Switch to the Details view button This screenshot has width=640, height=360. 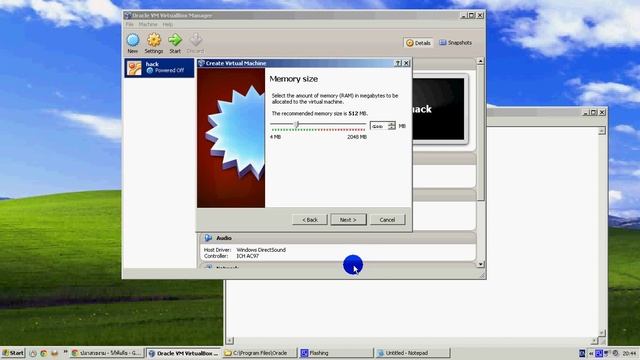coord(418,43)
